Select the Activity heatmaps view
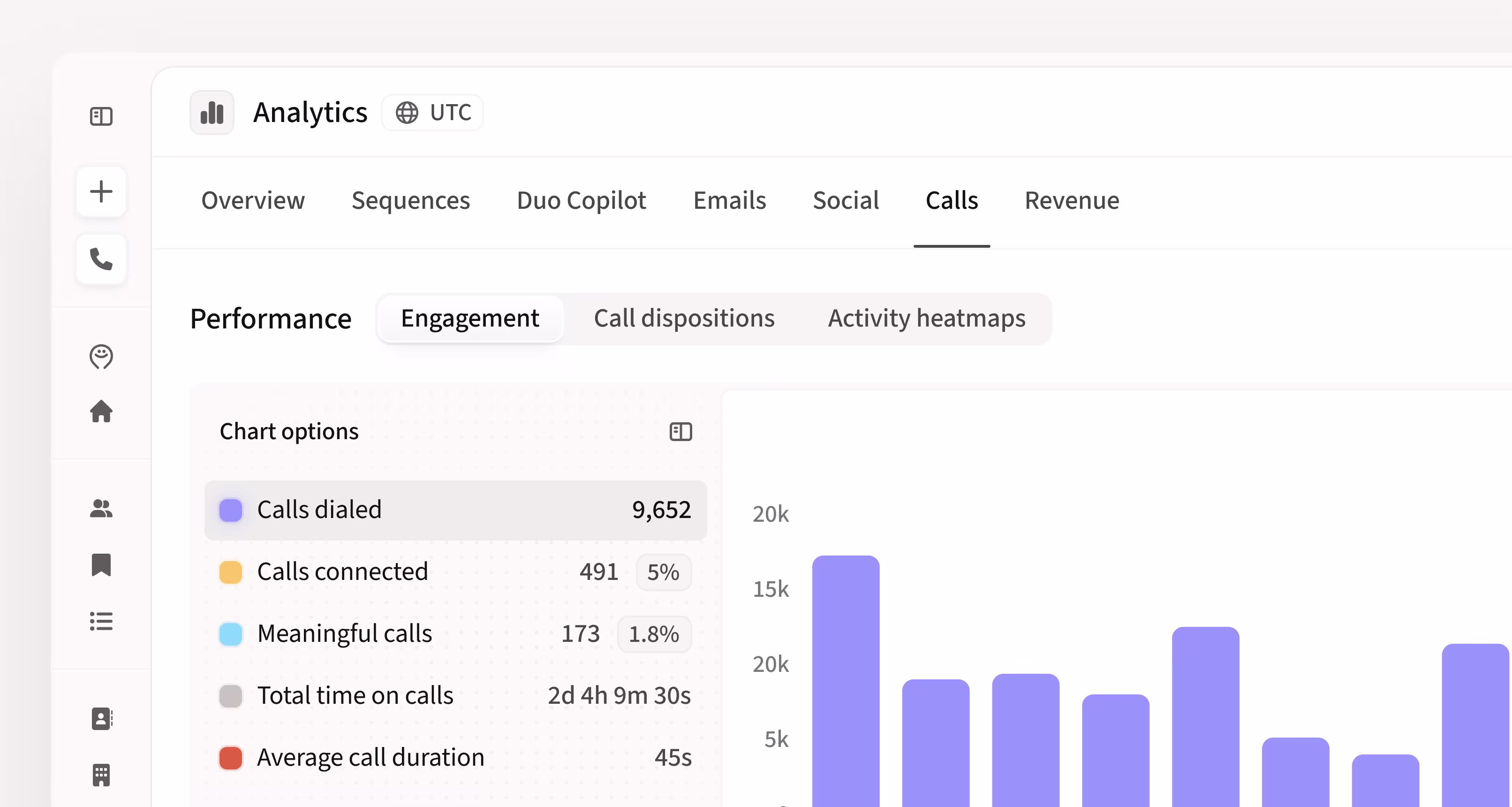Viewport: 1512px width, 807px height. 927,318
